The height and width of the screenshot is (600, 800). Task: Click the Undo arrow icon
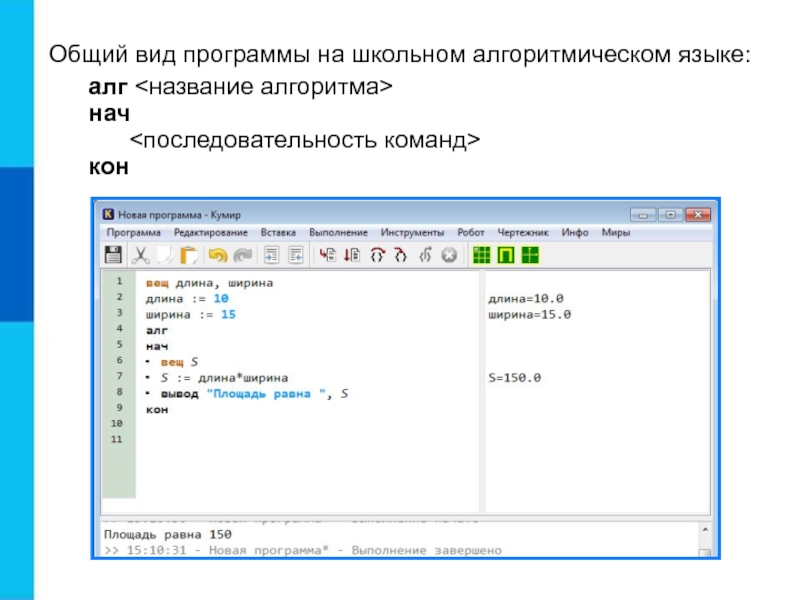point(217,255)
